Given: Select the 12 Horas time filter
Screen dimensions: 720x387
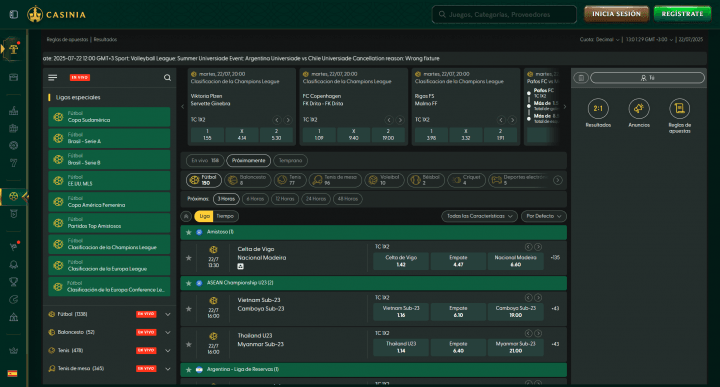Looking at the screenshot, I should [285, 199].
